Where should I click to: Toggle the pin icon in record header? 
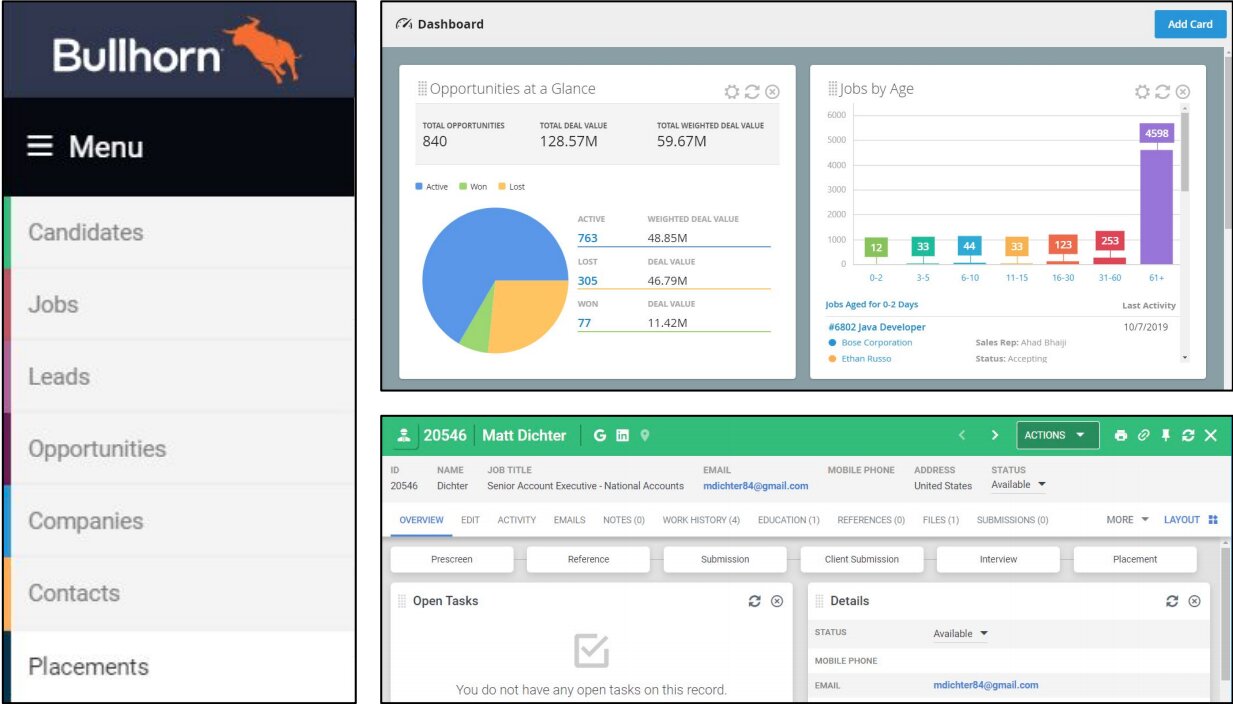click(1165, 436)
